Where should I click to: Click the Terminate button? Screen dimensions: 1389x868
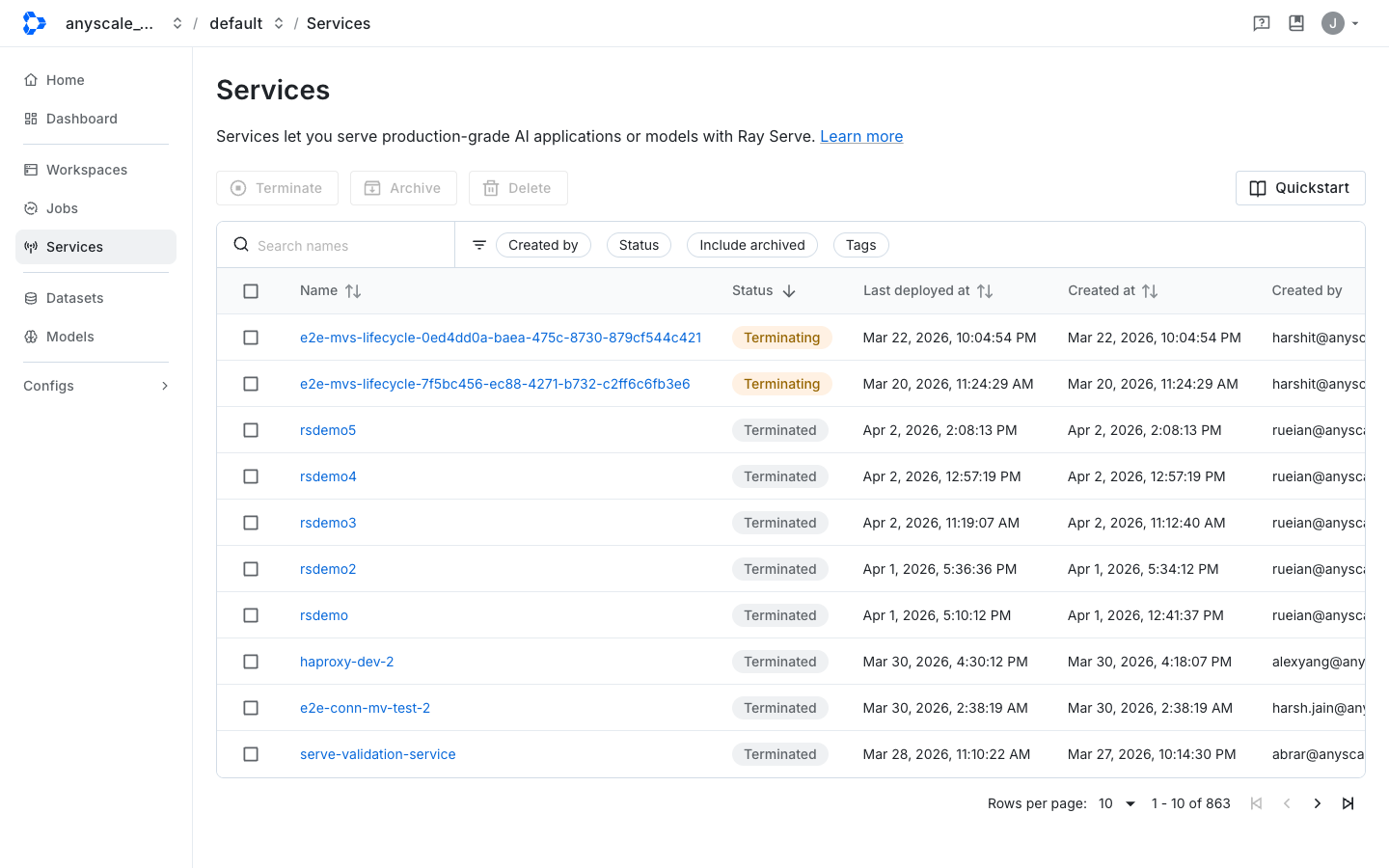pyautogui.click(x=277, y=188)
